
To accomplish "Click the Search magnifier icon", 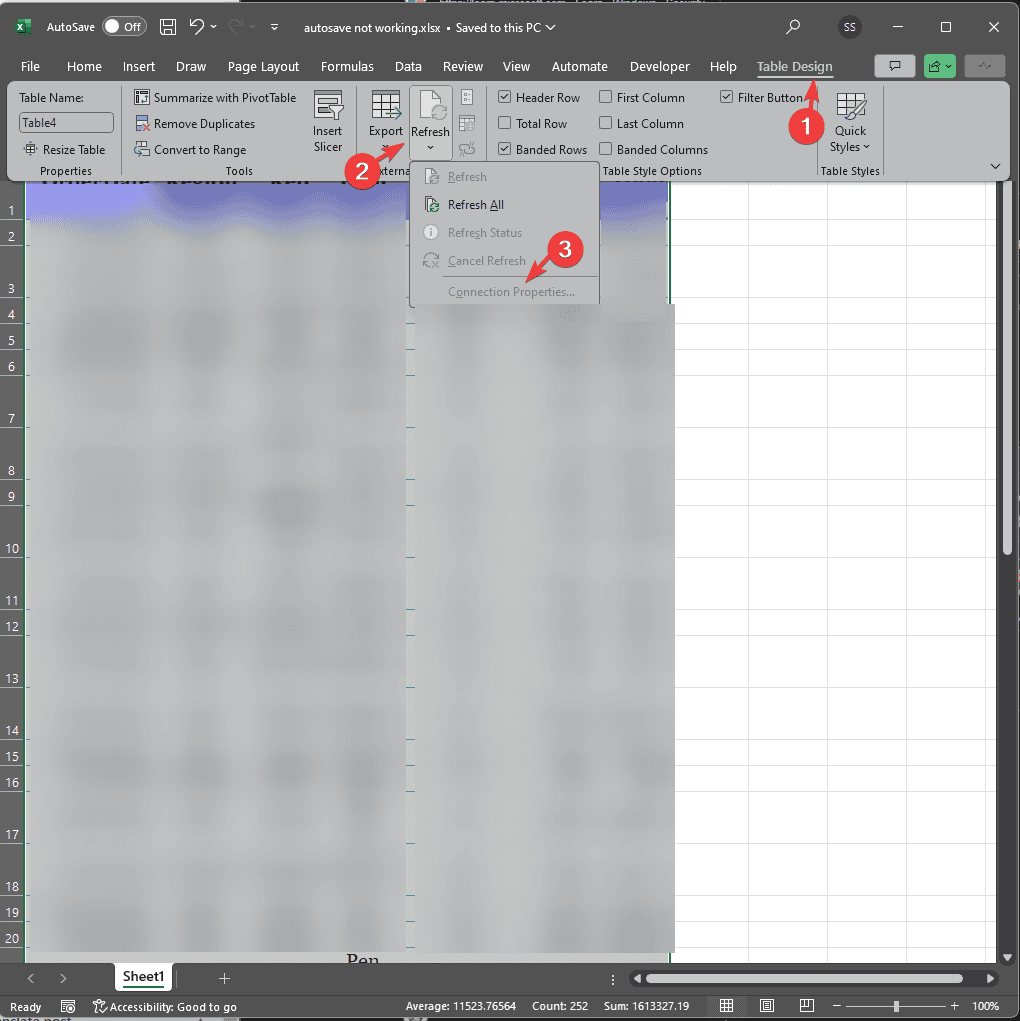I will tap(793, 27).
